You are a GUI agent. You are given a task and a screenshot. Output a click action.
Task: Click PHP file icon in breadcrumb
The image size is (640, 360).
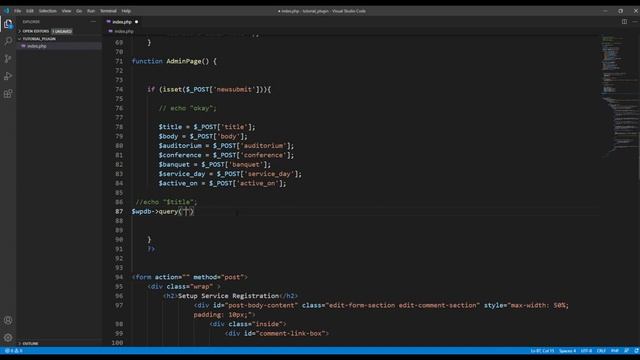[x=110, y=31]
